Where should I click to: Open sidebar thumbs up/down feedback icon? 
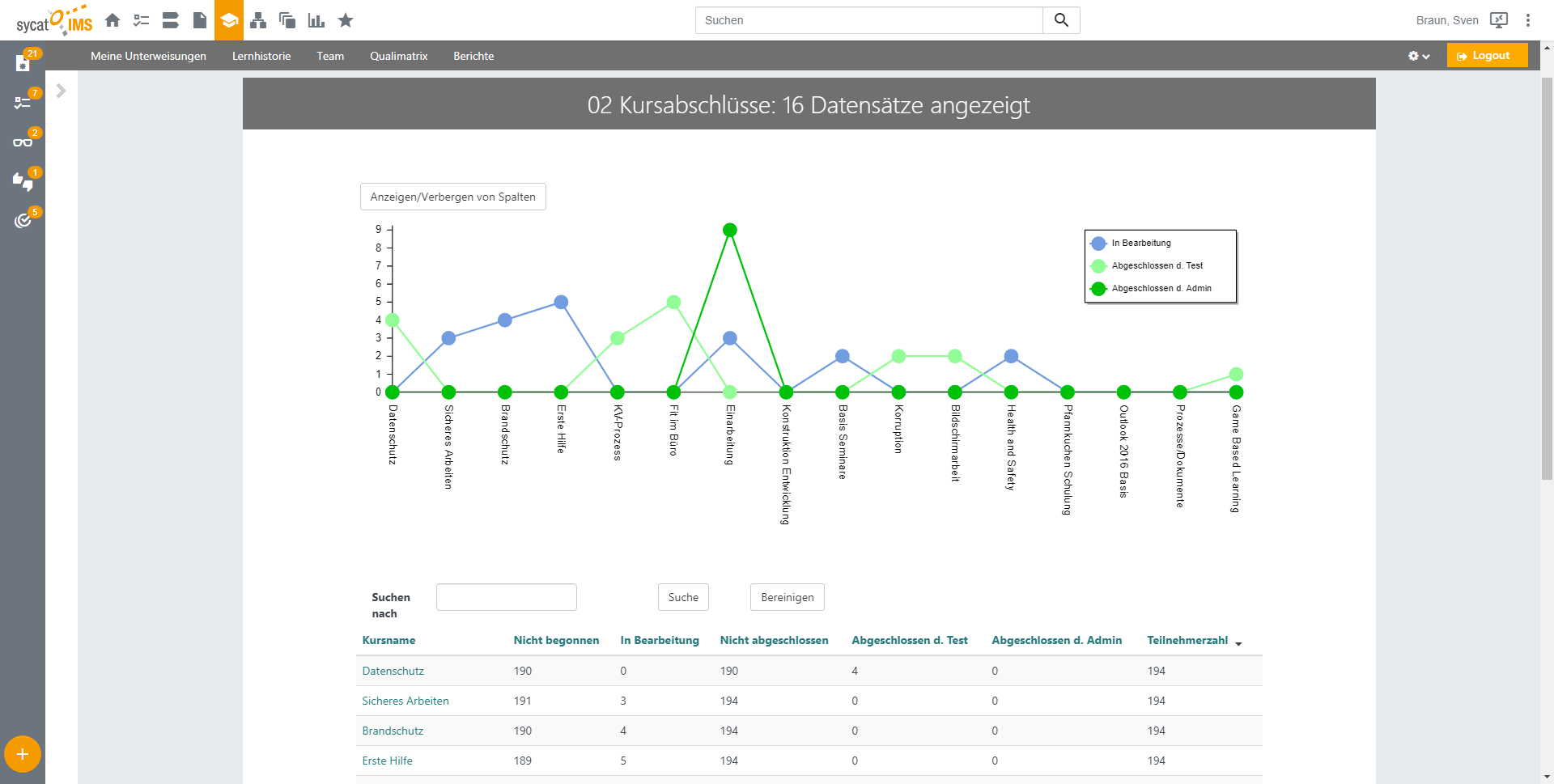coord(23,181)
